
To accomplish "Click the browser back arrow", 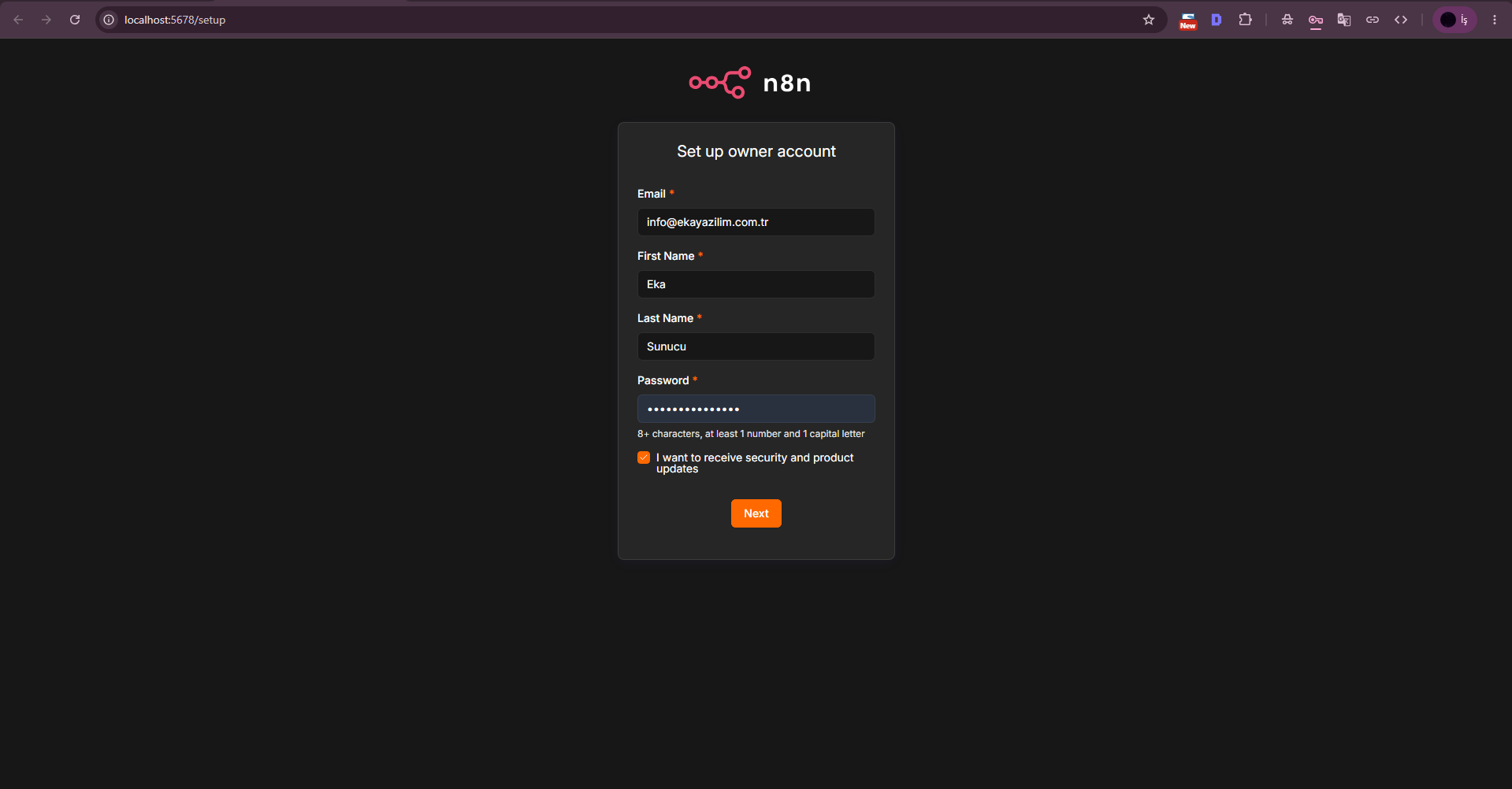I will 18,20.
